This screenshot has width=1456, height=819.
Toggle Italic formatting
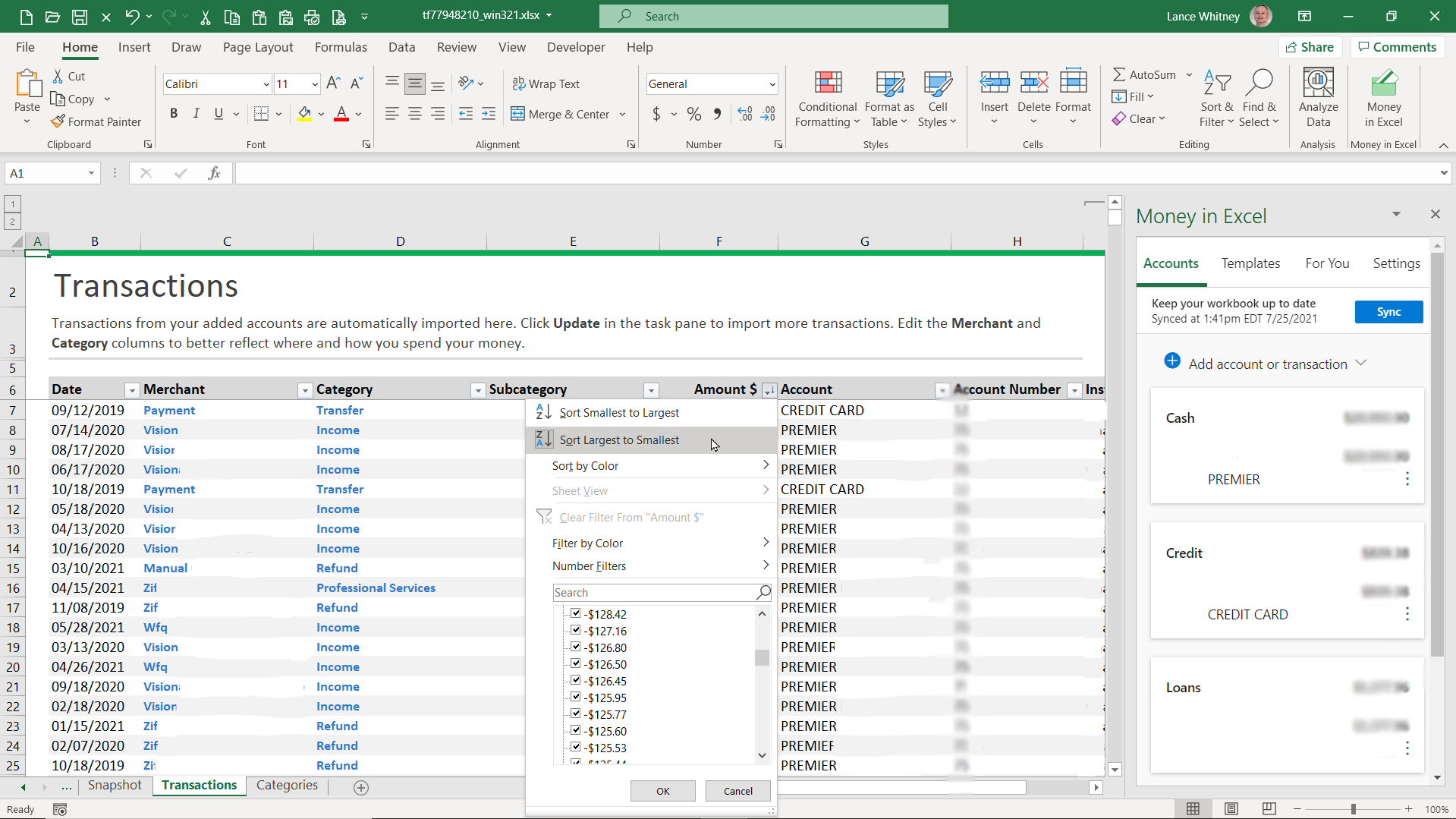[x=196, y=114]
